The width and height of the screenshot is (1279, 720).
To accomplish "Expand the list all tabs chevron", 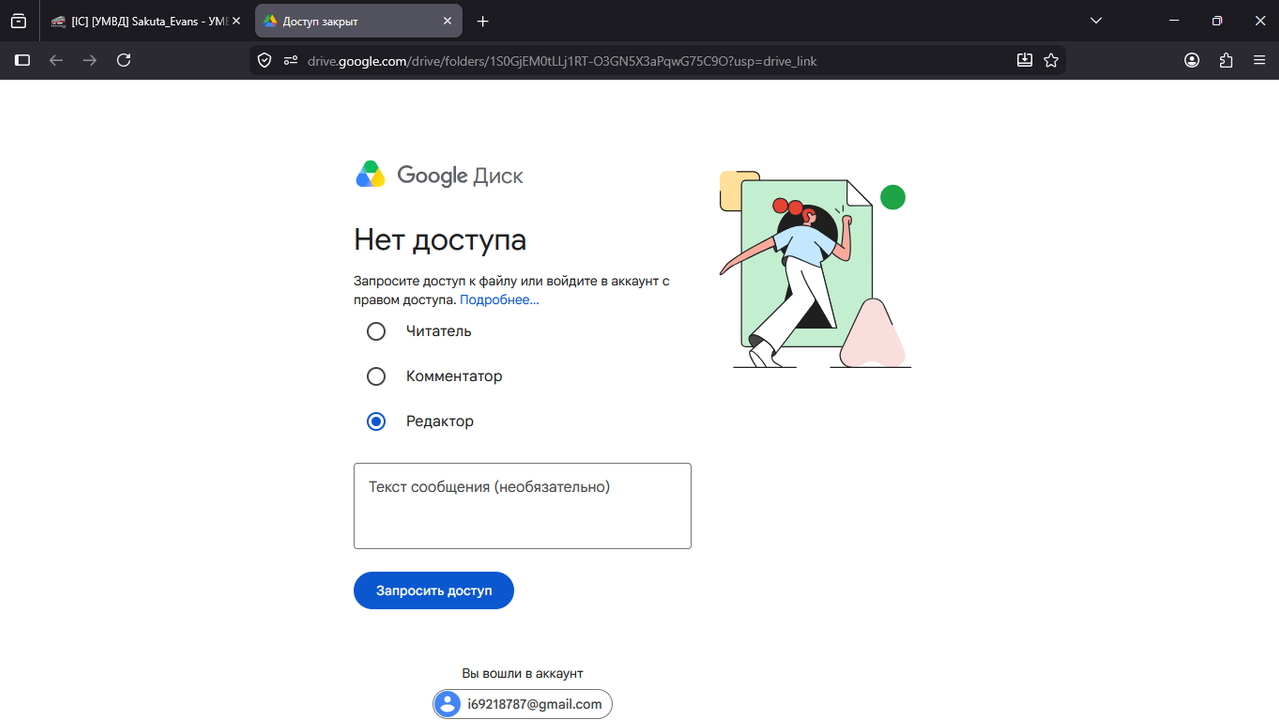I will 1096,21.
